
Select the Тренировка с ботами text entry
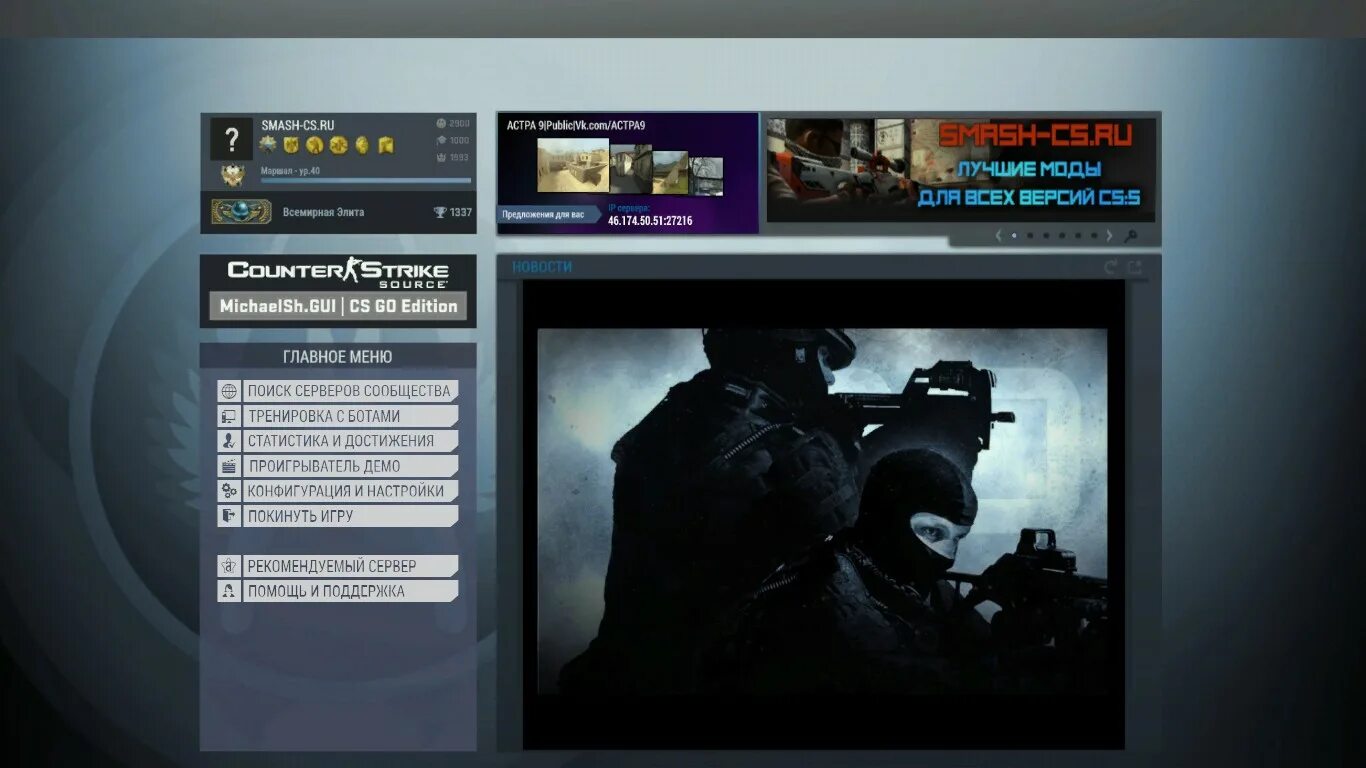(x=351, y=416)
